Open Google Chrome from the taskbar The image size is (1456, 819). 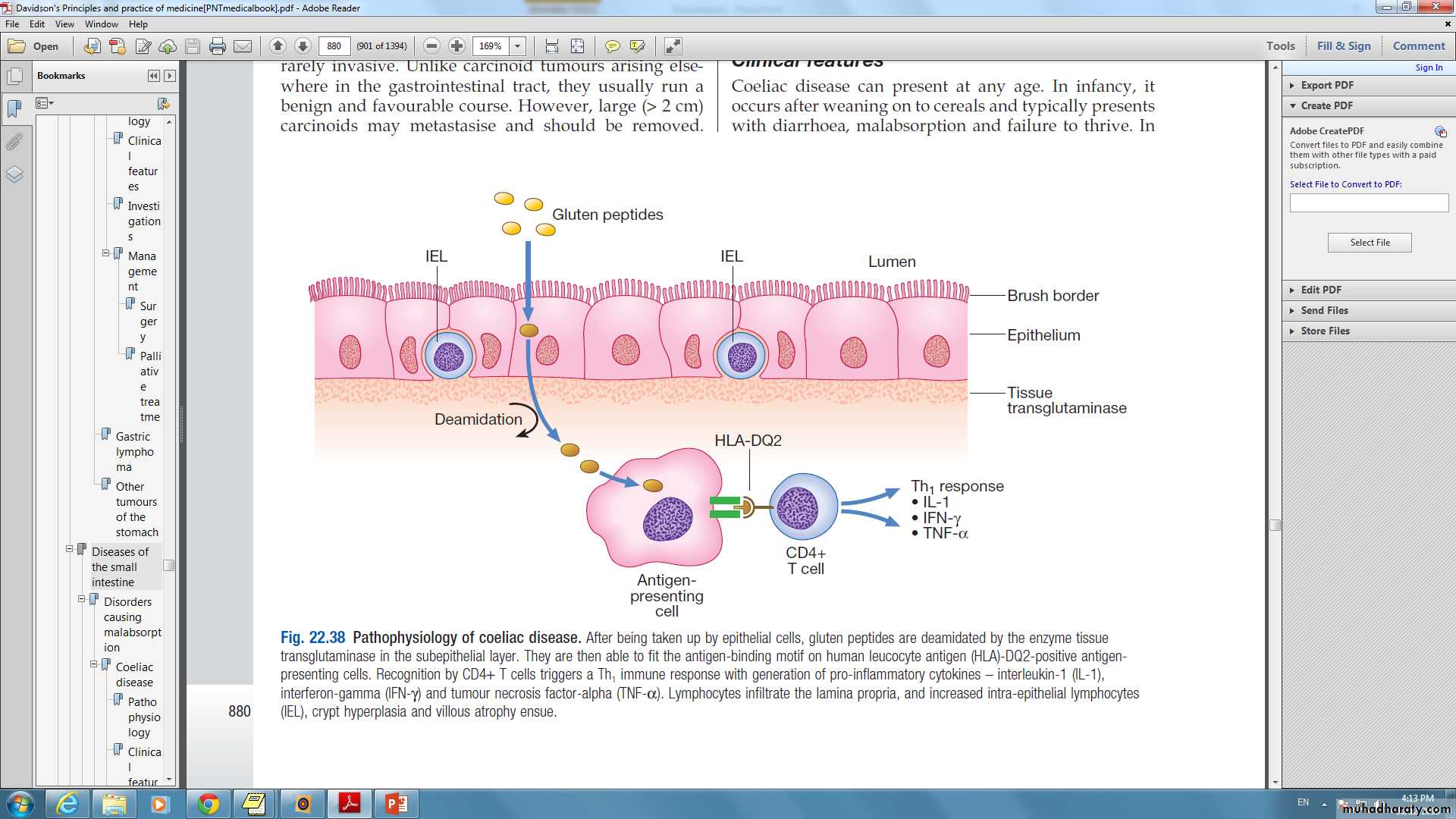208,803
